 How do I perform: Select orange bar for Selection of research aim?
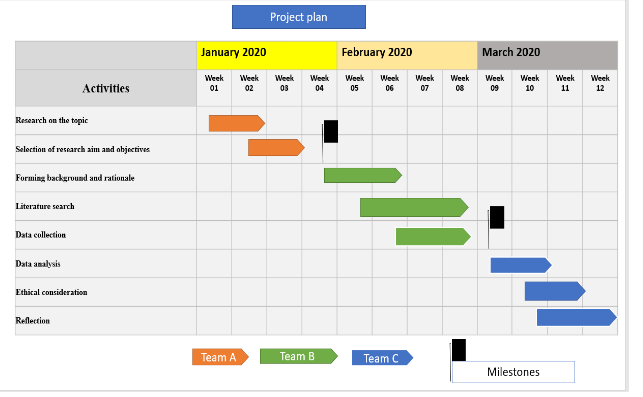click(276, 148)
